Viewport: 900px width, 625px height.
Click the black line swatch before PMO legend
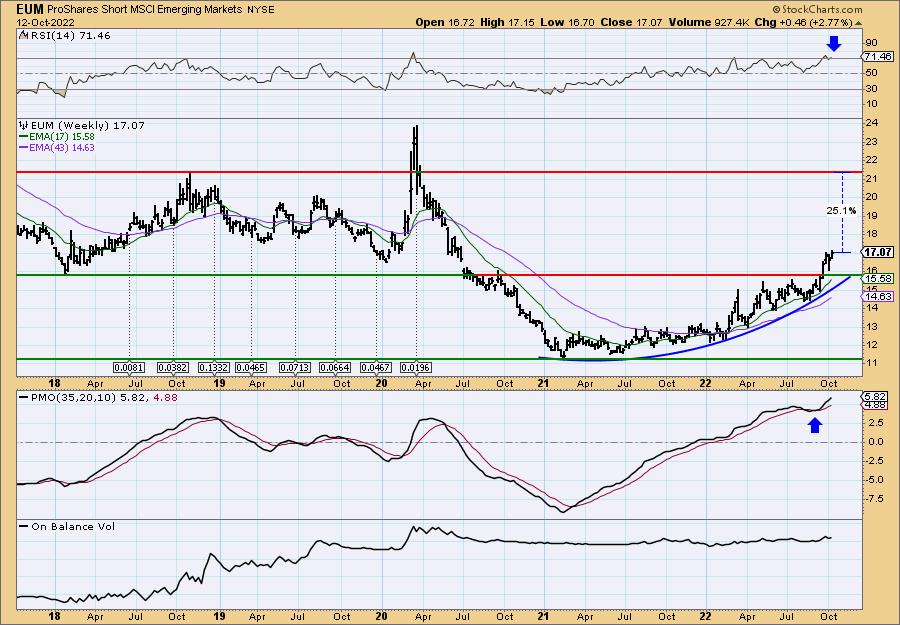pyautogui.click(x=23, y=398)
